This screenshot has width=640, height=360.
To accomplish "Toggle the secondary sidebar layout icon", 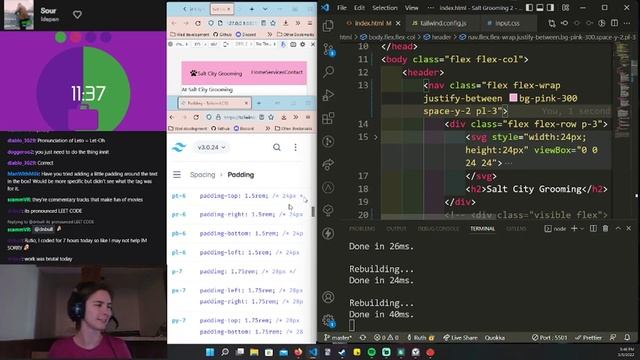I will tap(550, 7).
